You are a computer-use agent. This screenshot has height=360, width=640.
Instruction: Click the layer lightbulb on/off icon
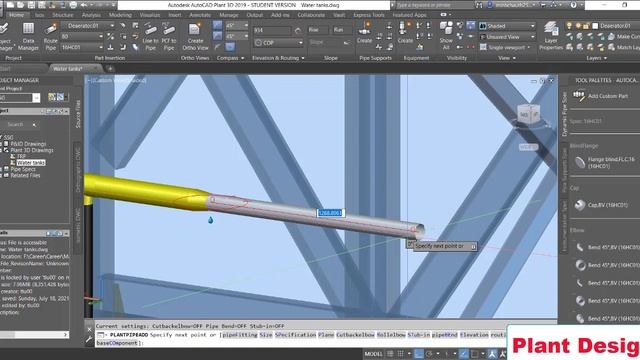coord(569,26)
